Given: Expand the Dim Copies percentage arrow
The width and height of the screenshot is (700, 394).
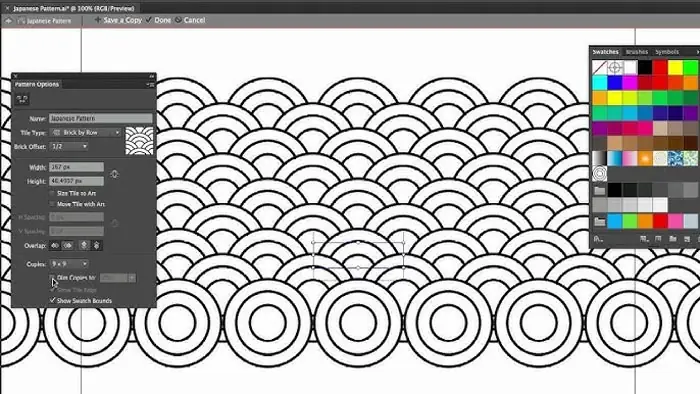Looking at the screenshot, I should [132, 278].
